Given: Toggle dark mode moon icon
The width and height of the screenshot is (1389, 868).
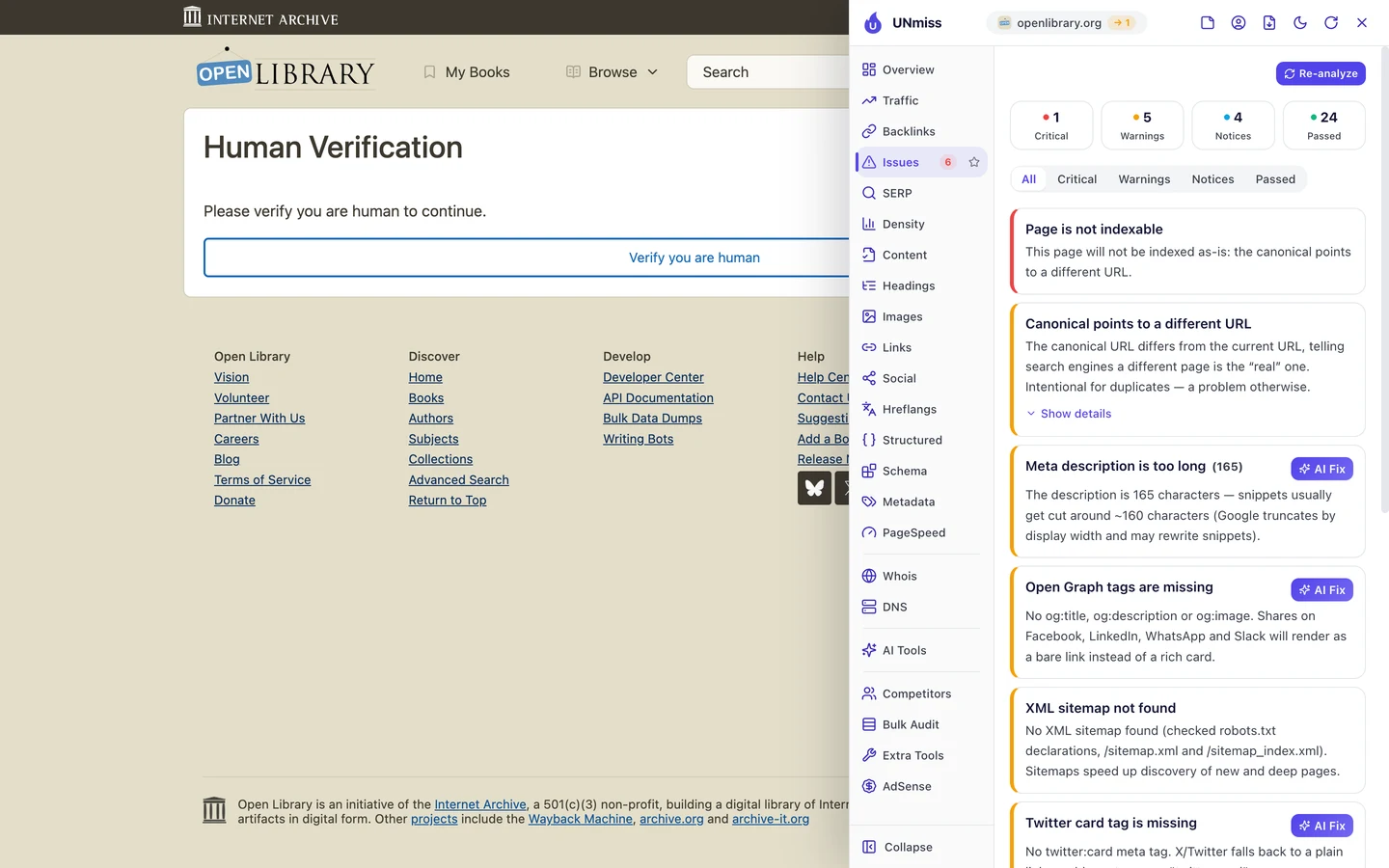Looking at the screenshot, I should tap(1300, 23).
